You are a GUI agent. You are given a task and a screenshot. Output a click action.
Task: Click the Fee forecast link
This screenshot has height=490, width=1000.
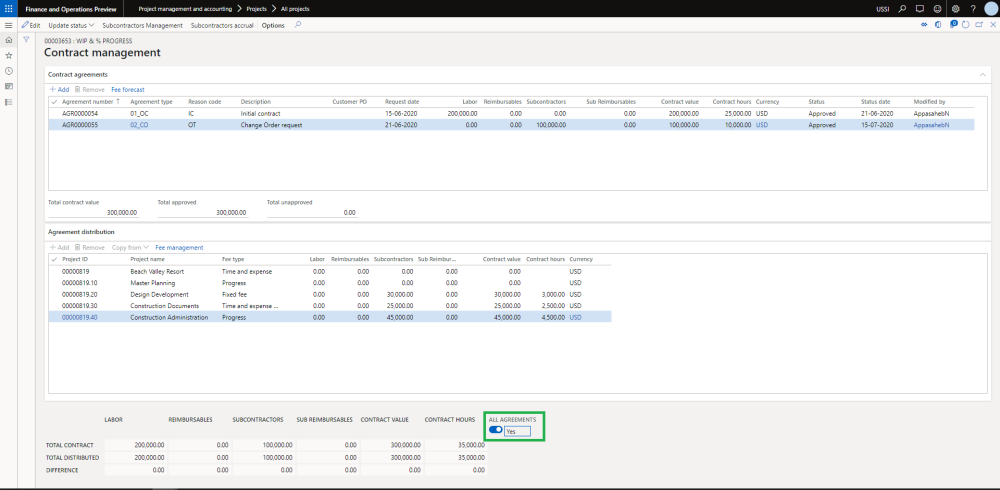tap(127, 89)
